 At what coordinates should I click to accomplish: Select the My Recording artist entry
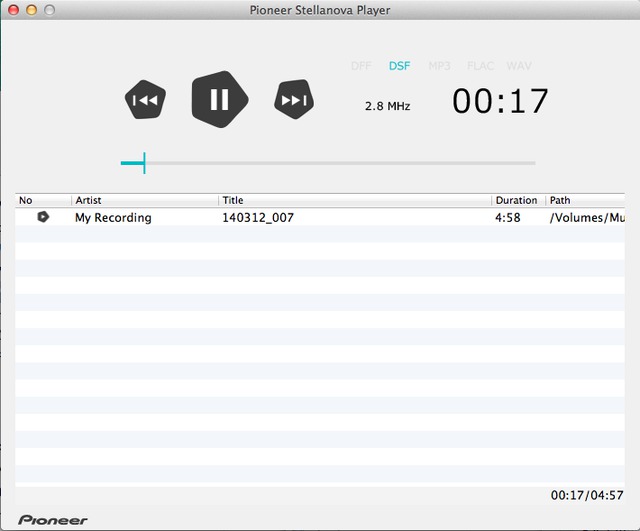coord(113,217)
